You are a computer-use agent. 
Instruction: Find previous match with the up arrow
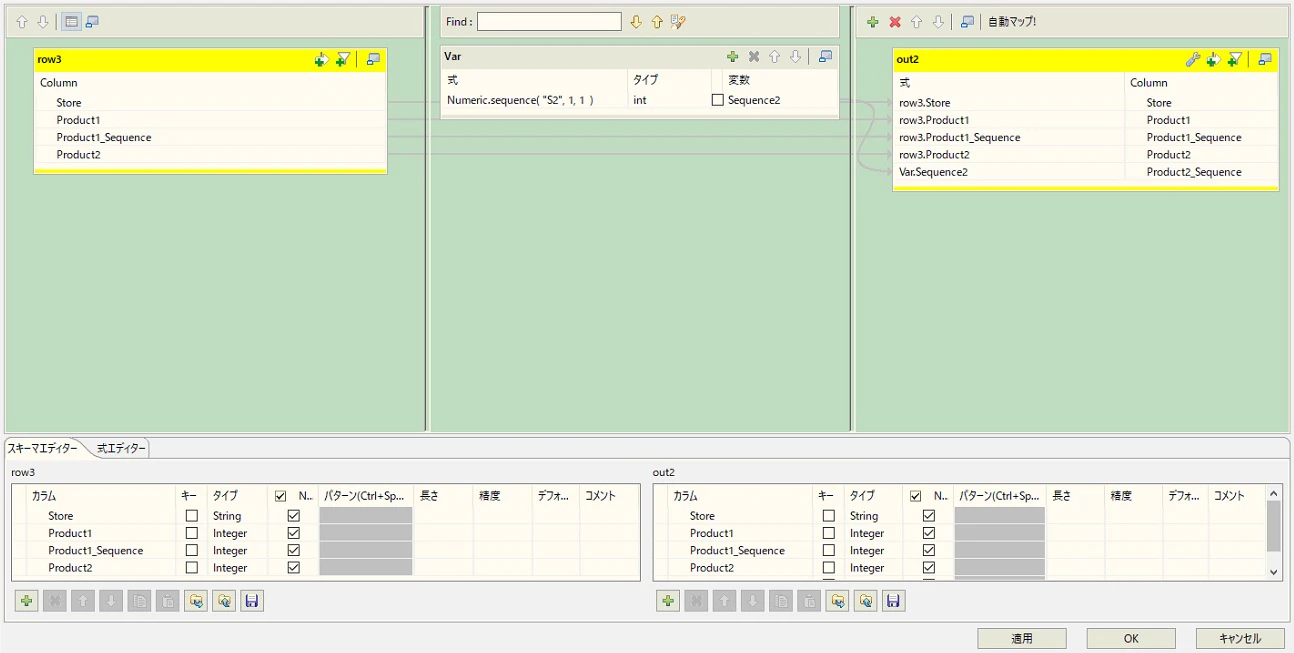657,21
